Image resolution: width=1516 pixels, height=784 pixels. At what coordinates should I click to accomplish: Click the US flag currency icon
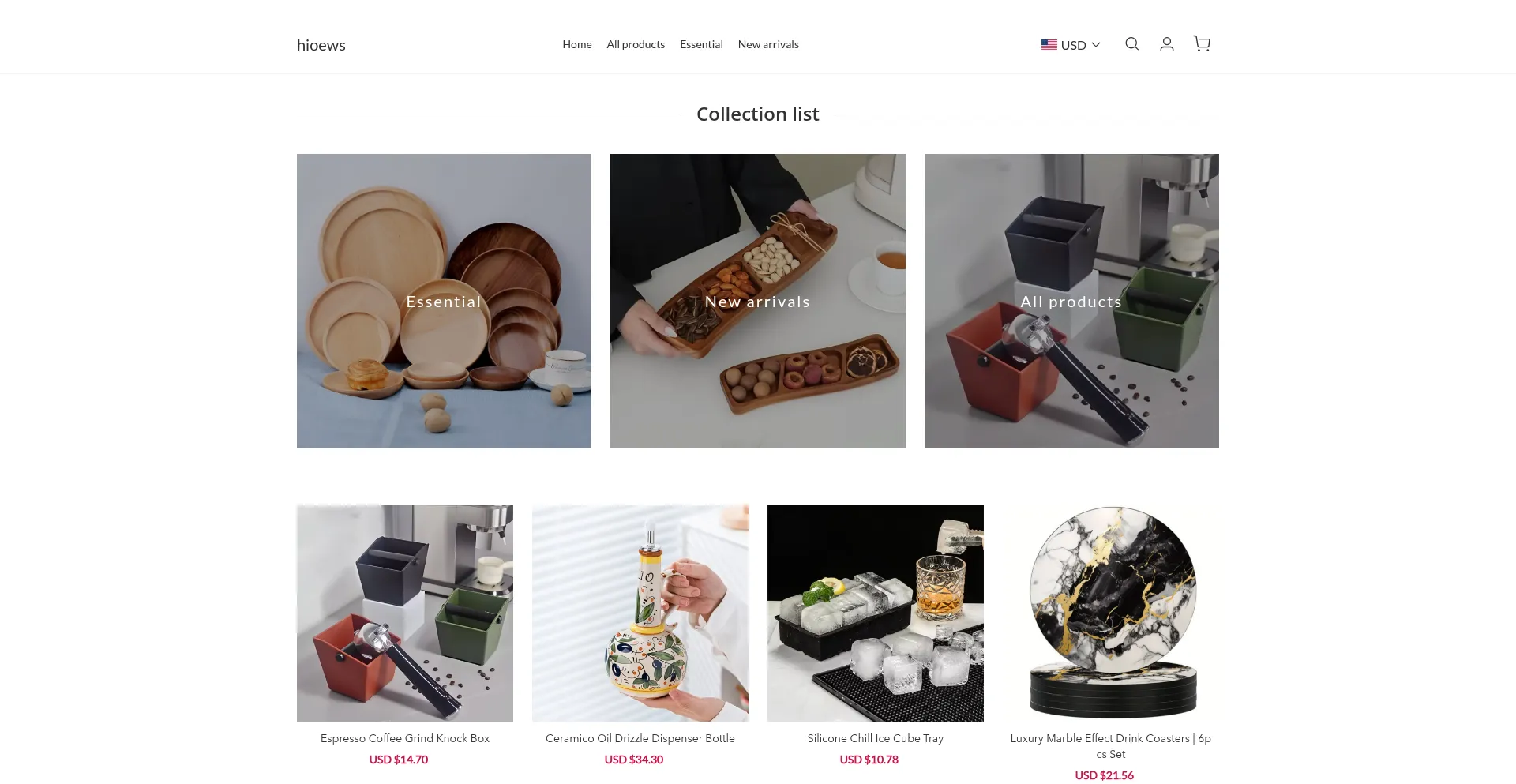(1049, 45)
